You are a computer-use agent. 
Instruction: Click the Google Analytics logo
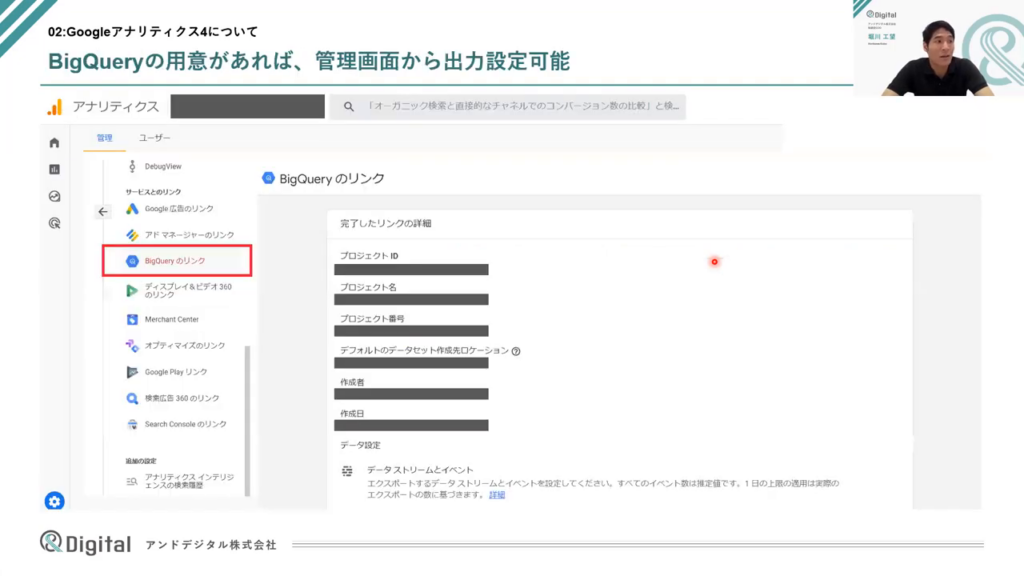click(x=54, y=107)
